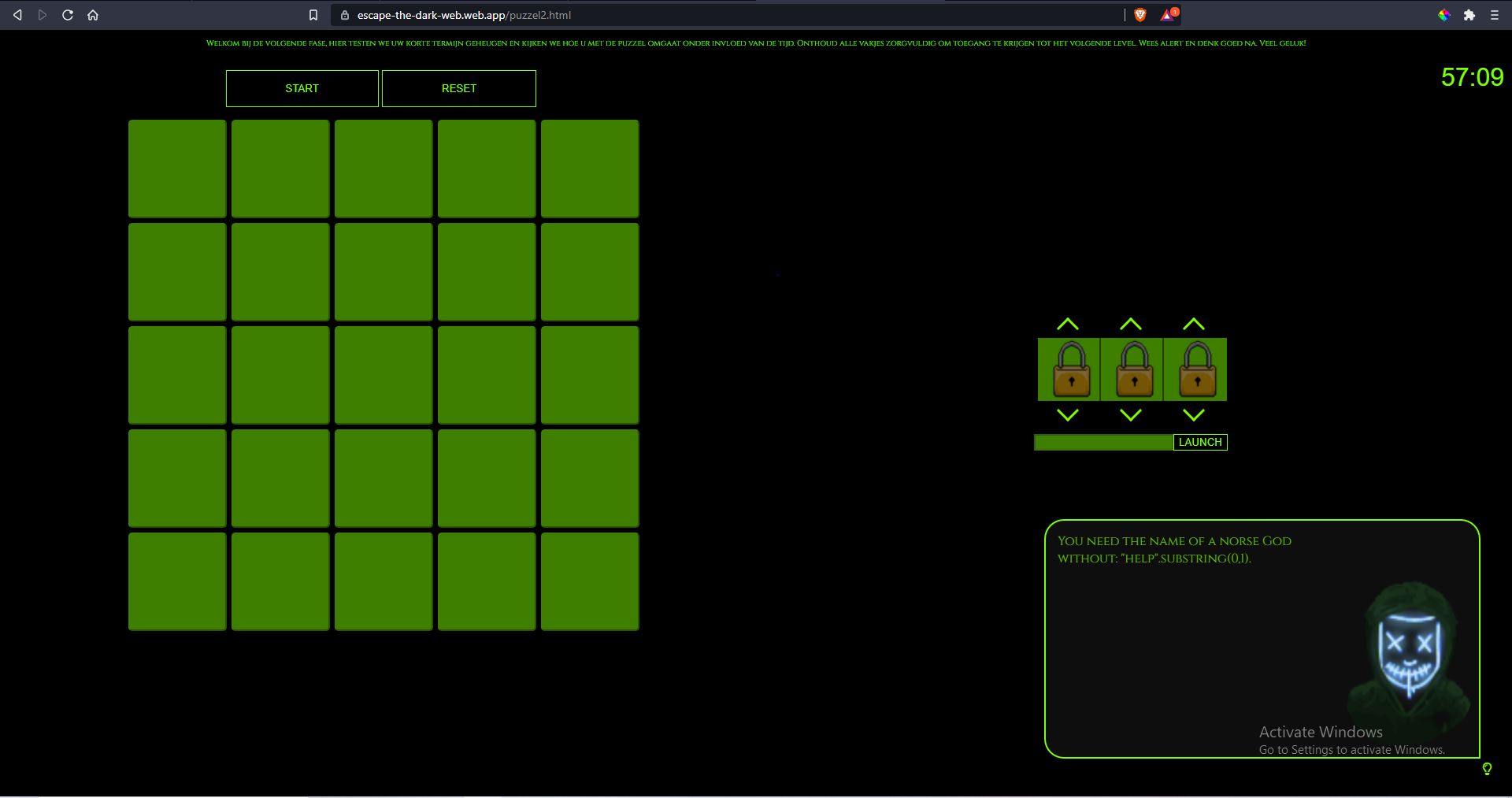
Task: Reload the page with refresh icon
Action: pyautogui.click(x=68, y=15)
